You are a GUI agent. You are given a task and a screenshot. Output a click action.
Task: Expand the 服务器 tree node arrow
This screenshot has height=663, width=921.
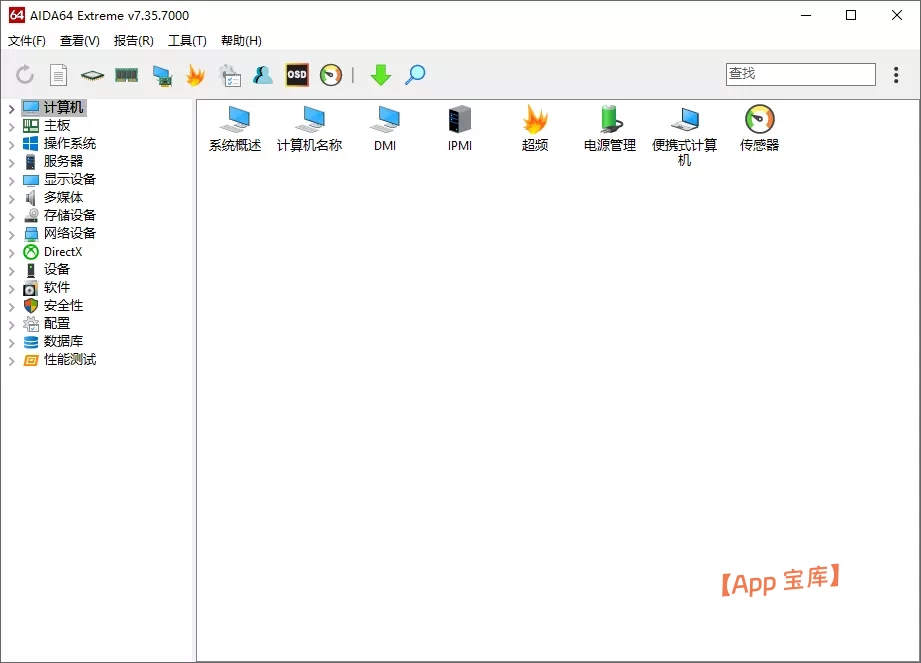[11, 162]
